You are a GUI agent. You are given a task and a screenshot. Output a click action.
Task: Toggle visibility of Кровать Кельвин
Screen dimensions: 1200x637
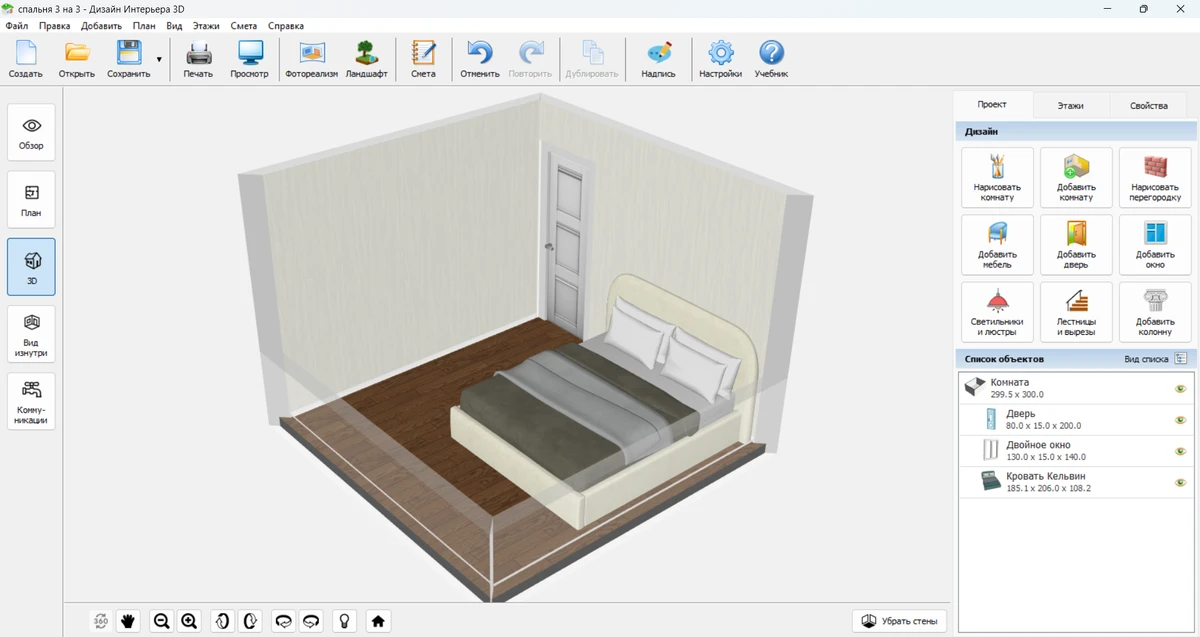pyautogui.click(x=1180, y=482)
